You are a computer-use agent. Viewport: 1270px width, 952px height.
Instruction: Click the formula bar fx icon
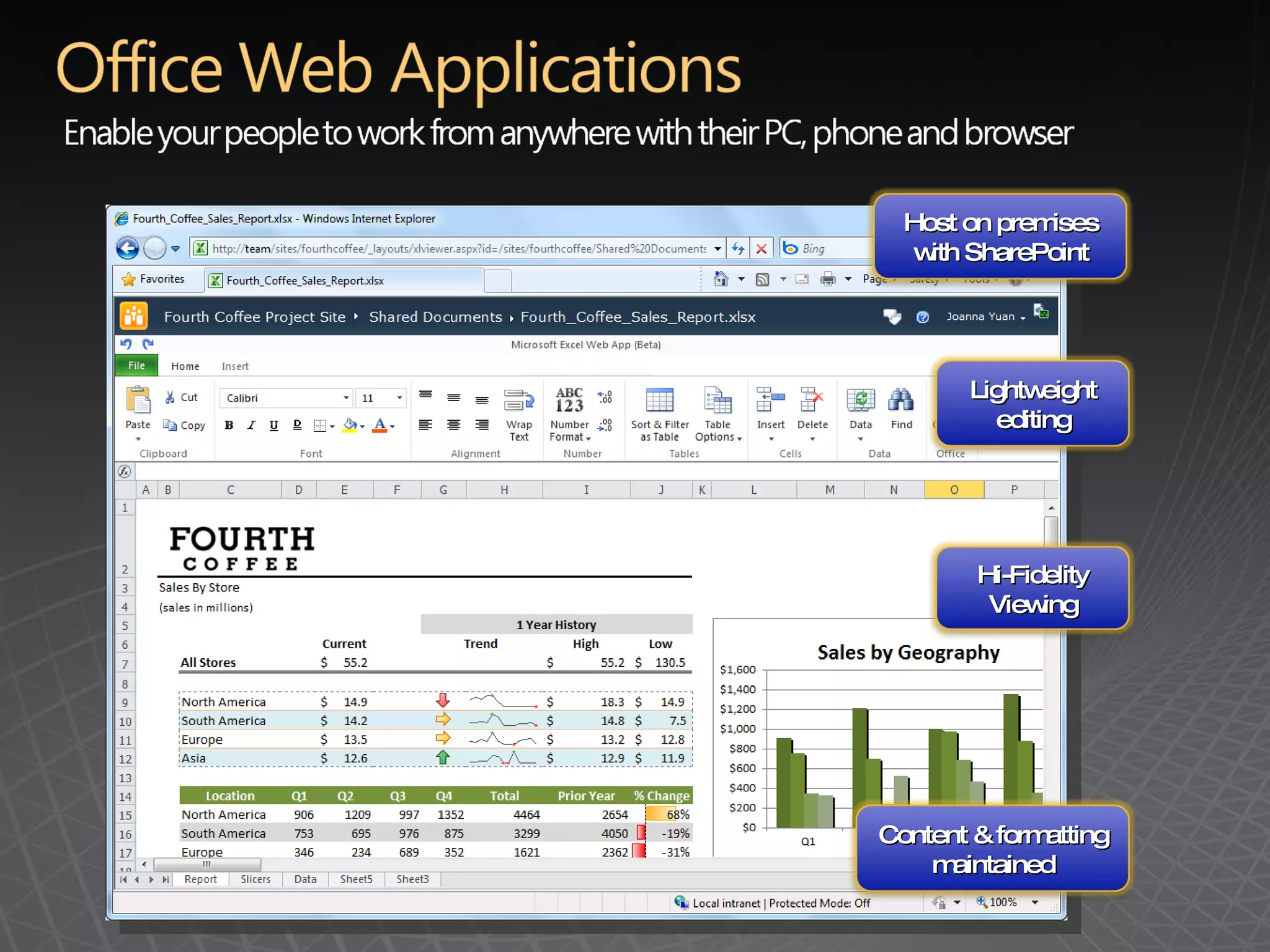125,471
